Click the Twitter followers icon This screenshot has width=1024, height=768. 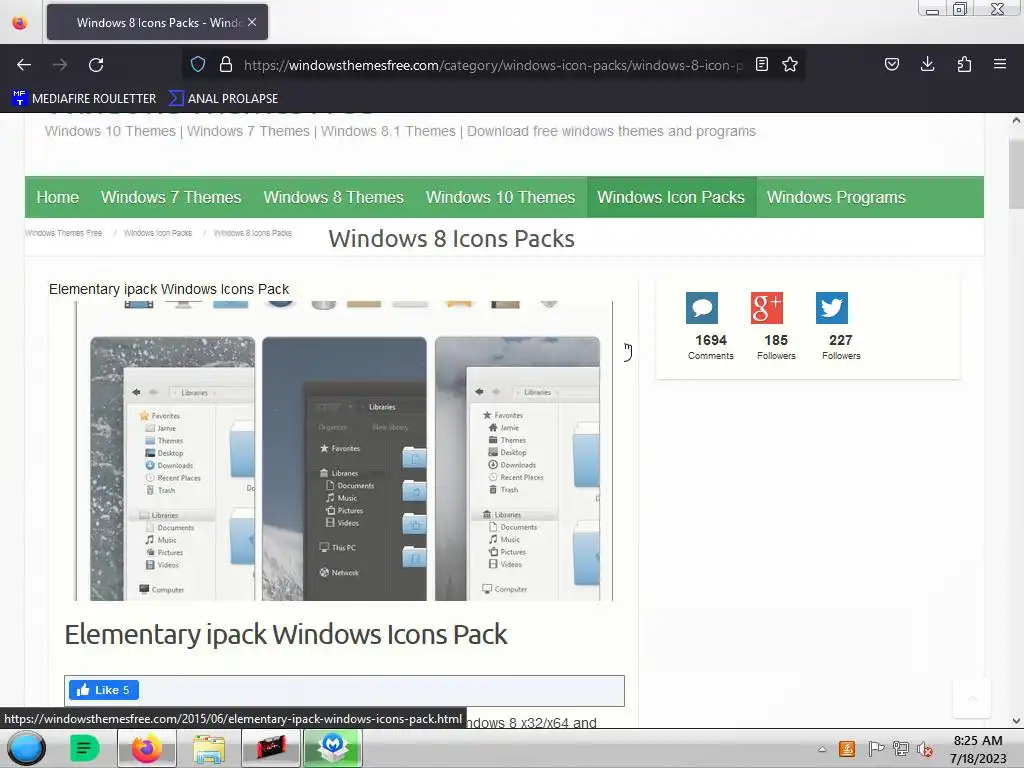831,308
